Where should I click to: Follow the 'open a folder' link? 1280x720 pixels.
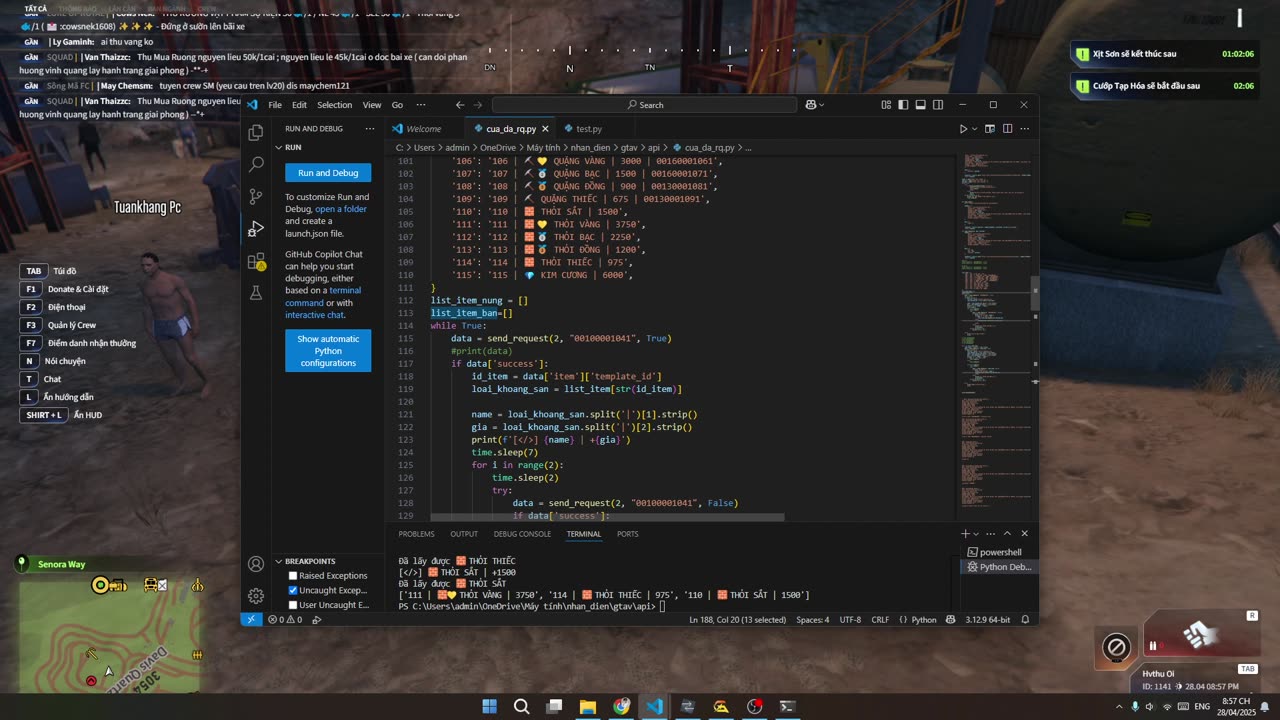[341, 209]
